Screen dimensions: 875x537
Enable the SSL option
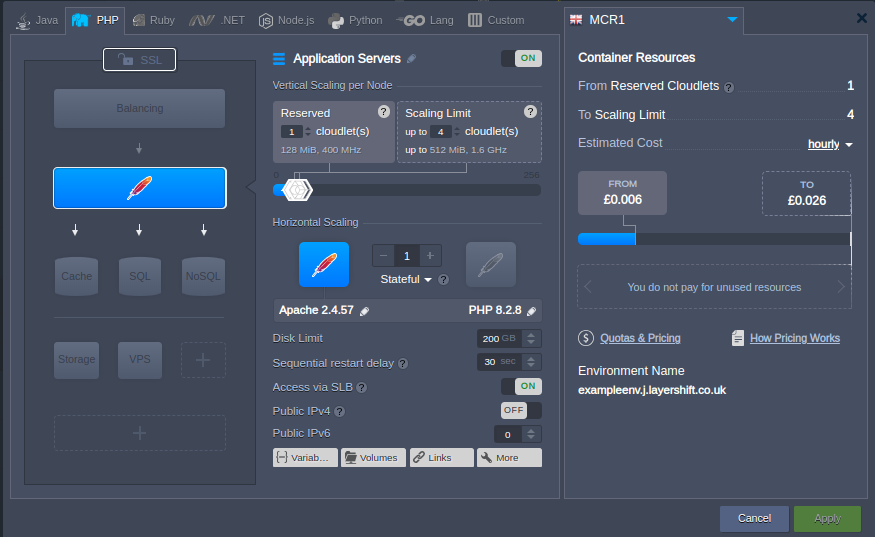(140, 60)
